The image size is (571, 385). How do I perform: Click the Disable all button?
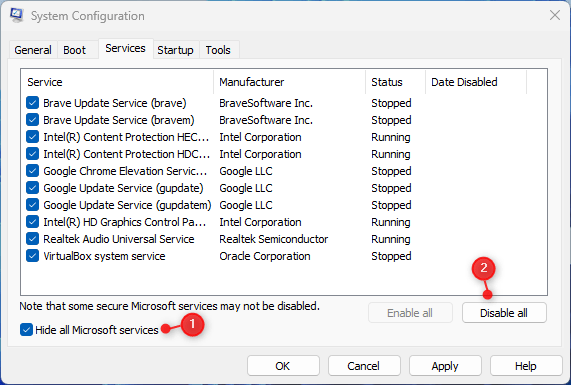tap(504, 313)
